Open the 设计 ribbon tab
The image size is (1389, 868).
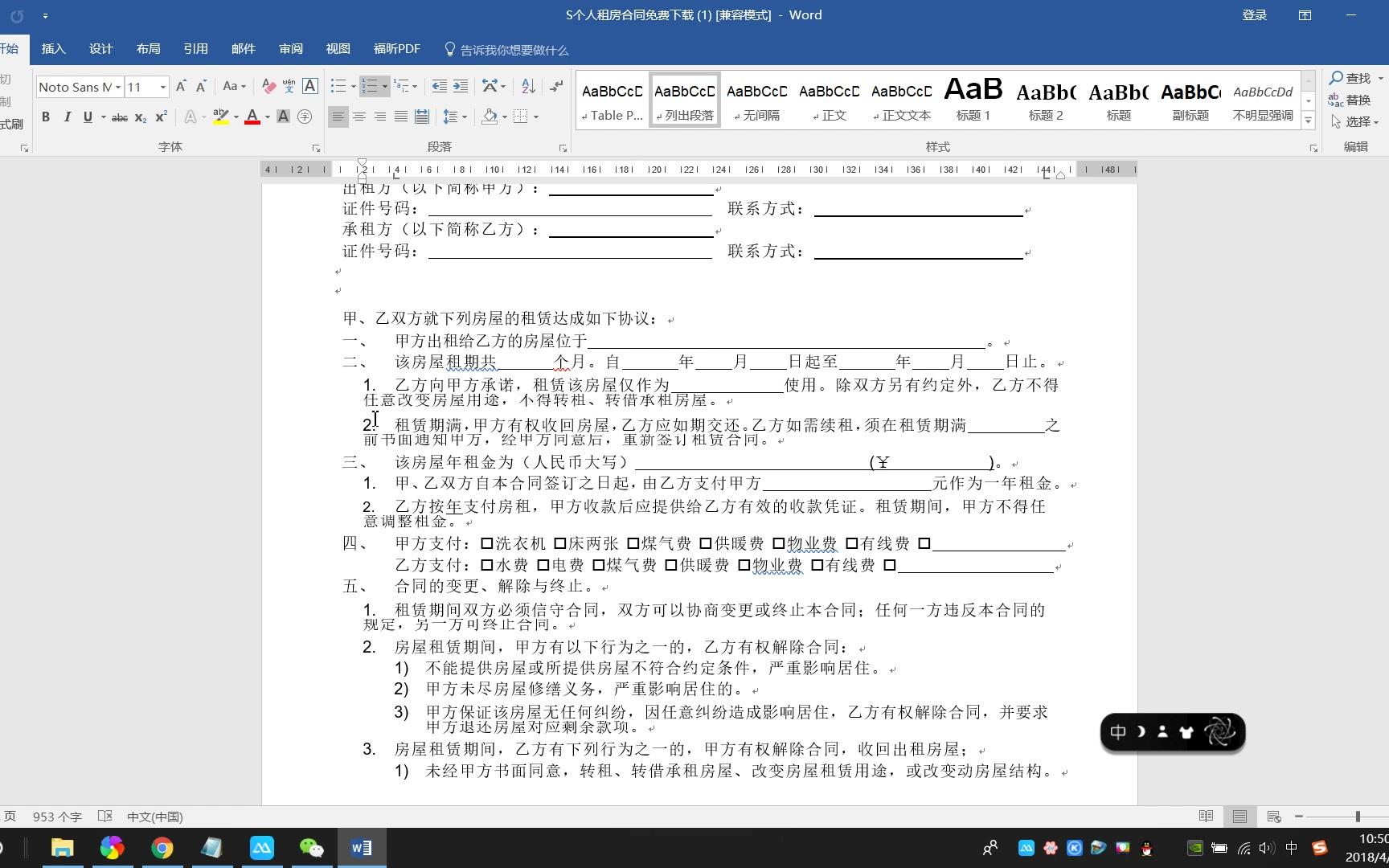click(100, 49)
